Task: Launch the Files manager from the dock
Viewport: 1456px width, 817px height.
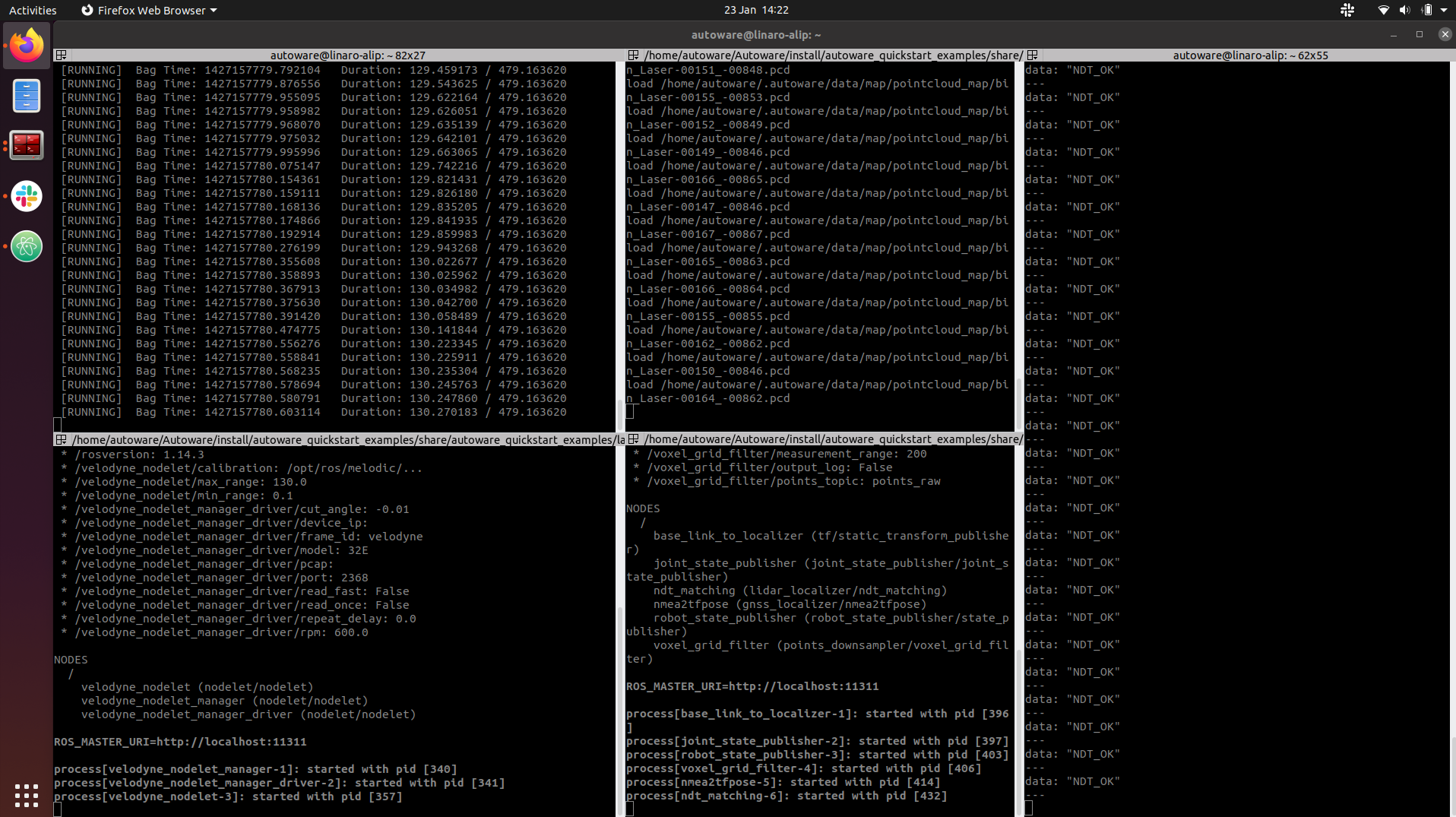Action: [27, 96]
